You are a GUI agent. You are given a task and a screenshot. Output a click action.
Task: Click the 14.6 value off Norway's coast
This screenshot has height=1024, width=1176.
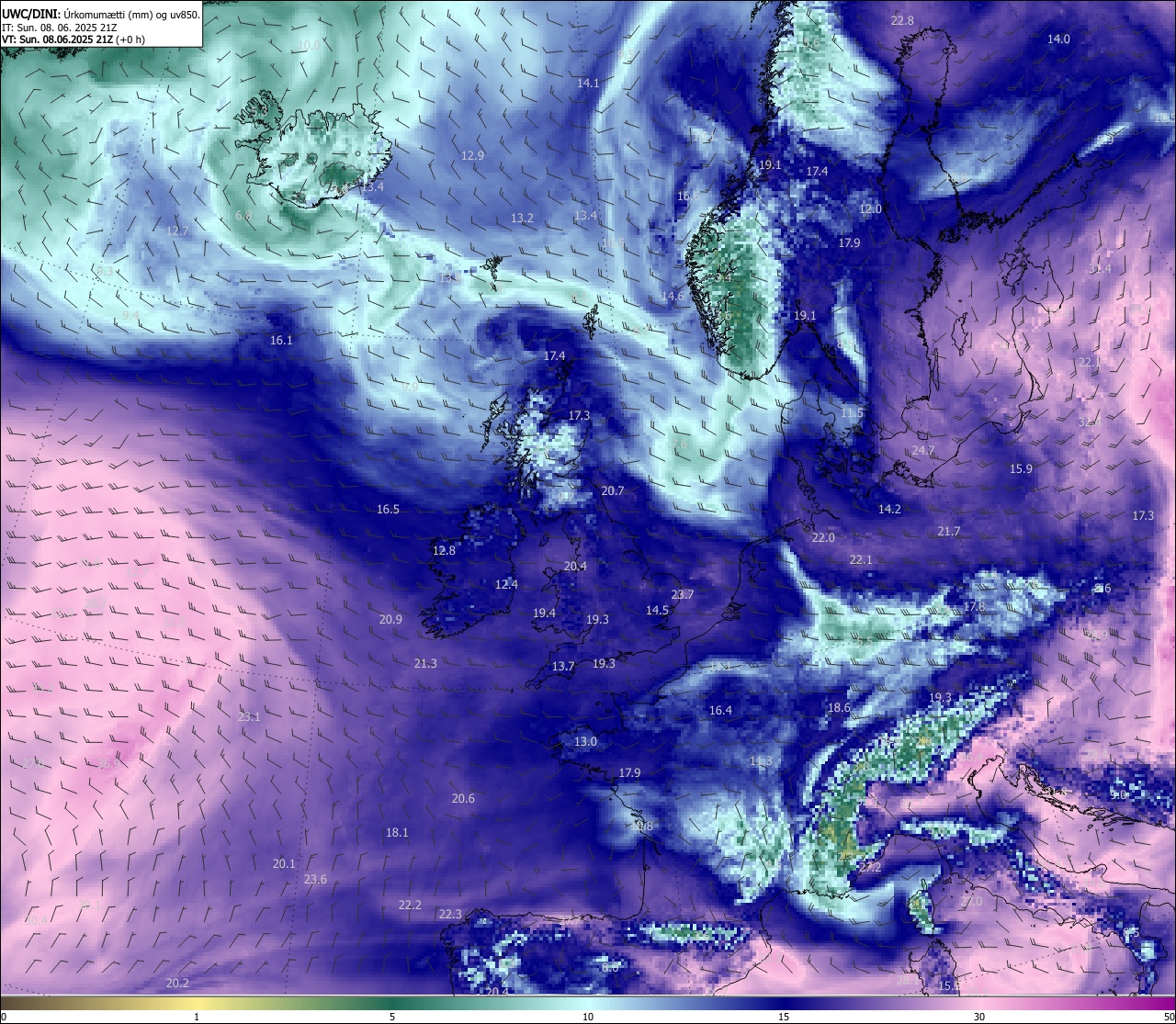tap(673, 296)
